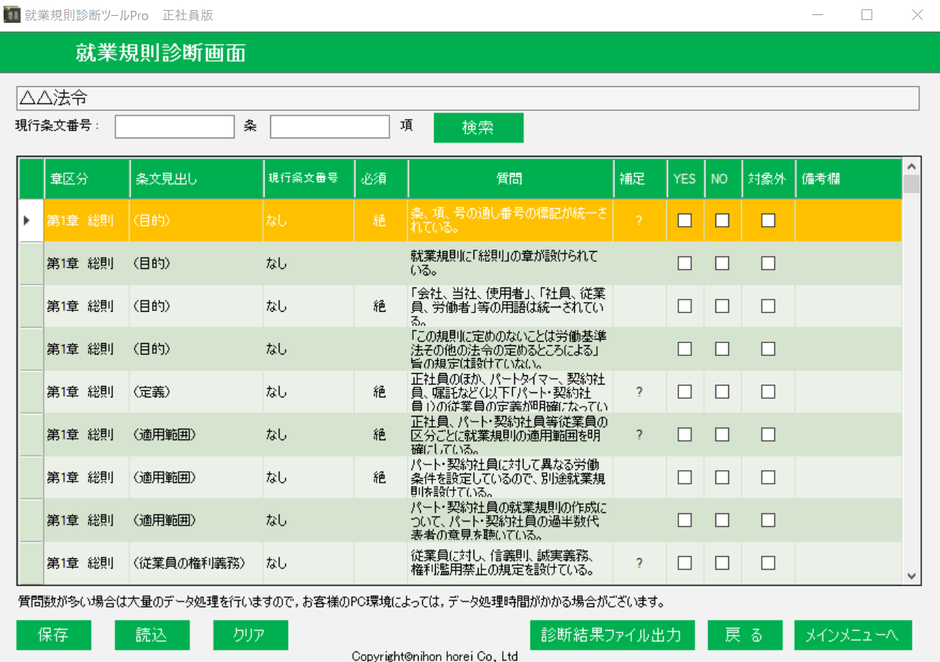The width and height of the screenshot is (940, 662).
Task: Open the ? hint for the 〈定義〉question row
Action: [639, 392]
